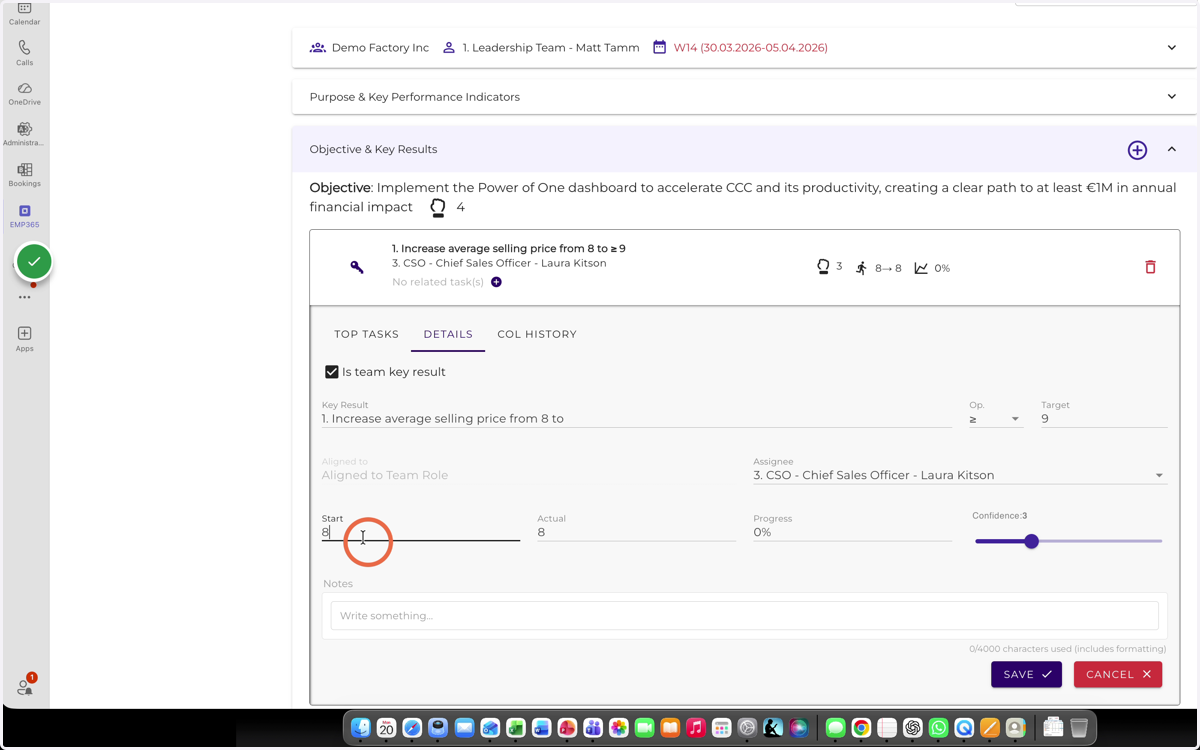
Task: Click the Aligned to Team Role field
Action: click(x=528, y=475)
